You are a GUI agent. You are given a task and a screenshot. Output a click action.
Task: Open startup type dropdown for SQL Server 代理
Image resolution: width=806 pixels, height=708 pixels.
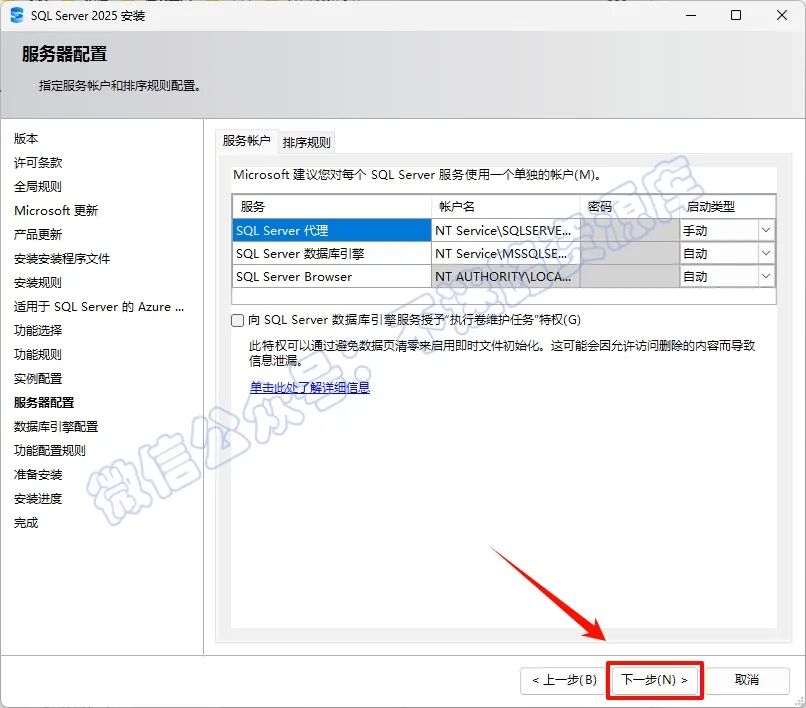click(x=765, y=230)
